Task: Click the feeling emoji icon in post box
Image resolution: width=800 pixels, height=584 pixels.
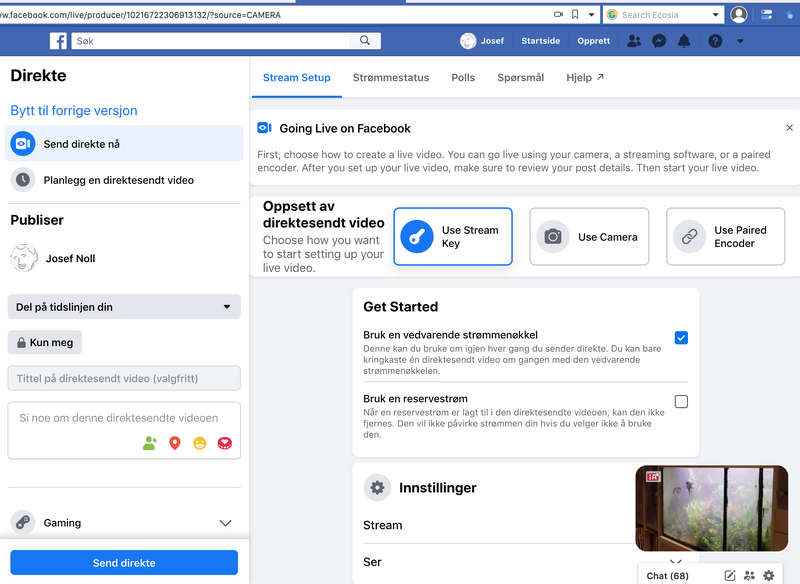Action: 199,443
